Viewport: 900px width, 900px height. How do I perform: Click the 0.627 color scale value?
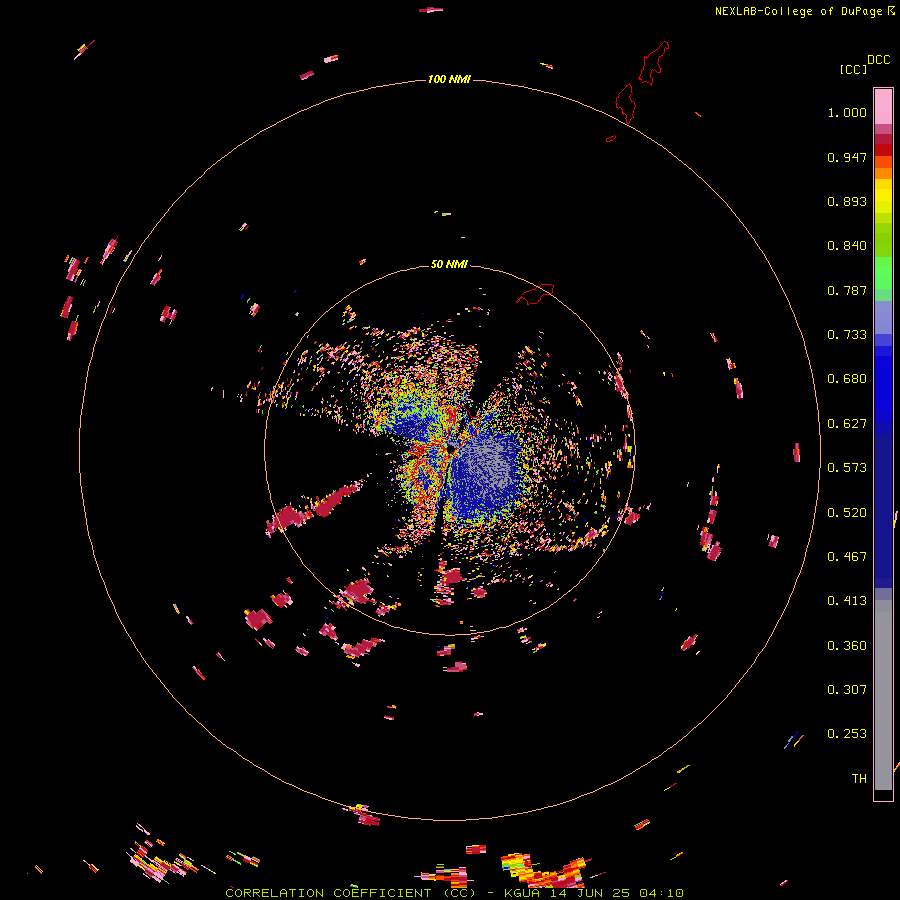[x=847, y=424]
